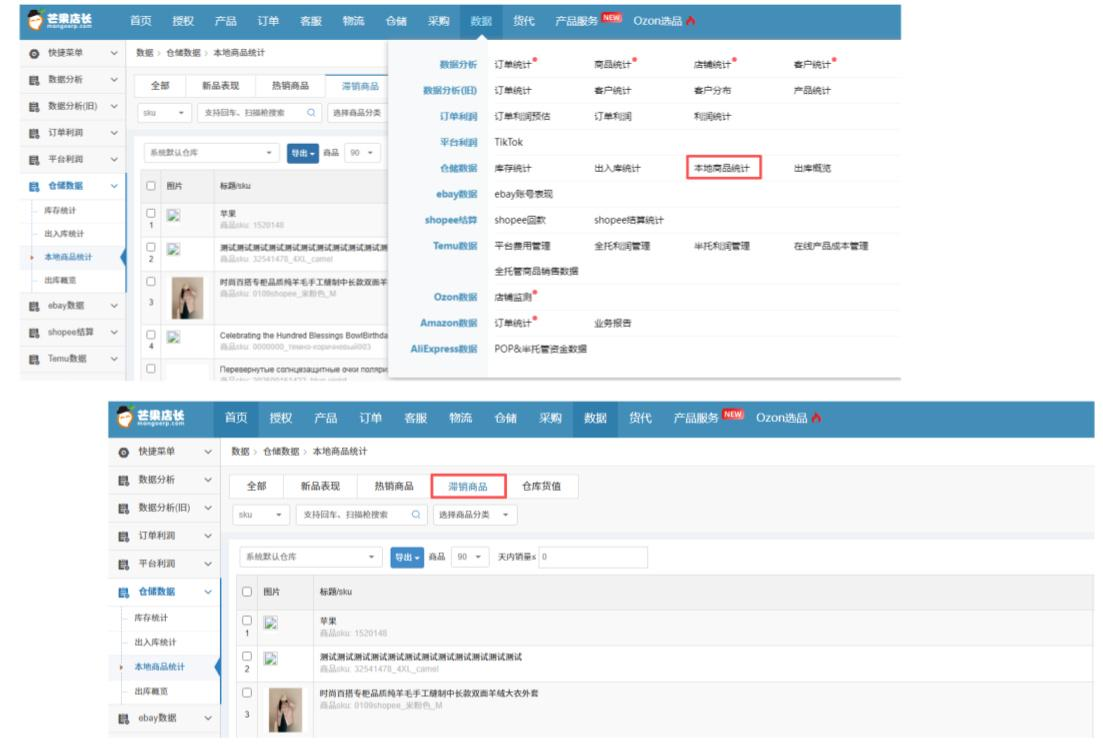This screenshot has width=1103, height=748.
Task: Open the 系统默认仓库 dropdown in the lower screenshot
Action: [310, 557]
